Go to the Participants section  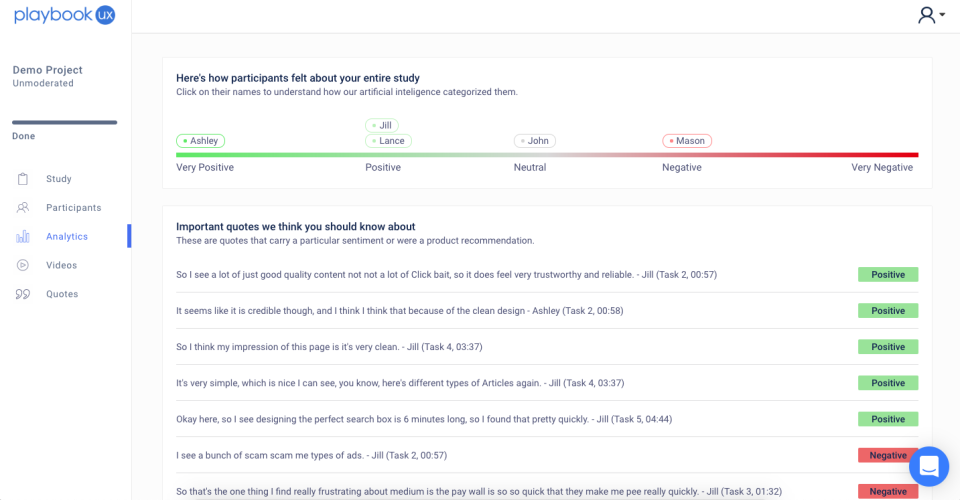pyautogui.click(x=73, y=208)
